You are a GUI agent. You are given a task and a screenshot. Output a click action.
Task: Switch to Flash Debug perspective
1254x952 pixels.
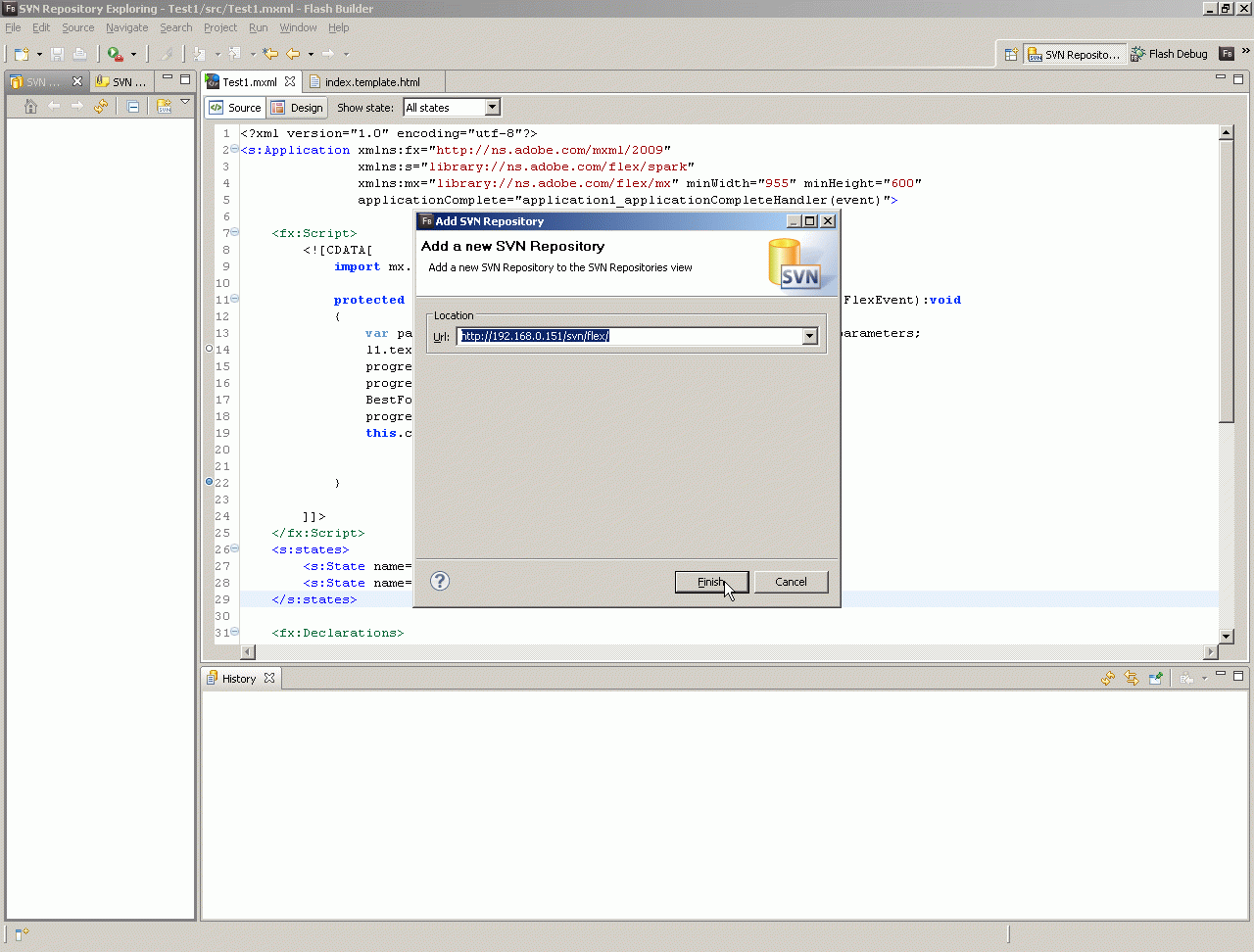point(1169,54)
